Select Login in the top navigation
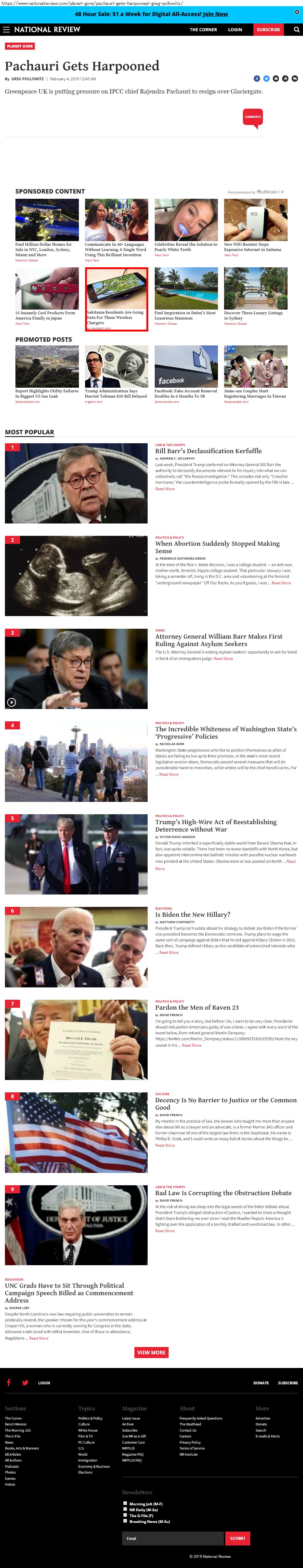Viewport: 303px width, 1568px height. coord(235,29)
